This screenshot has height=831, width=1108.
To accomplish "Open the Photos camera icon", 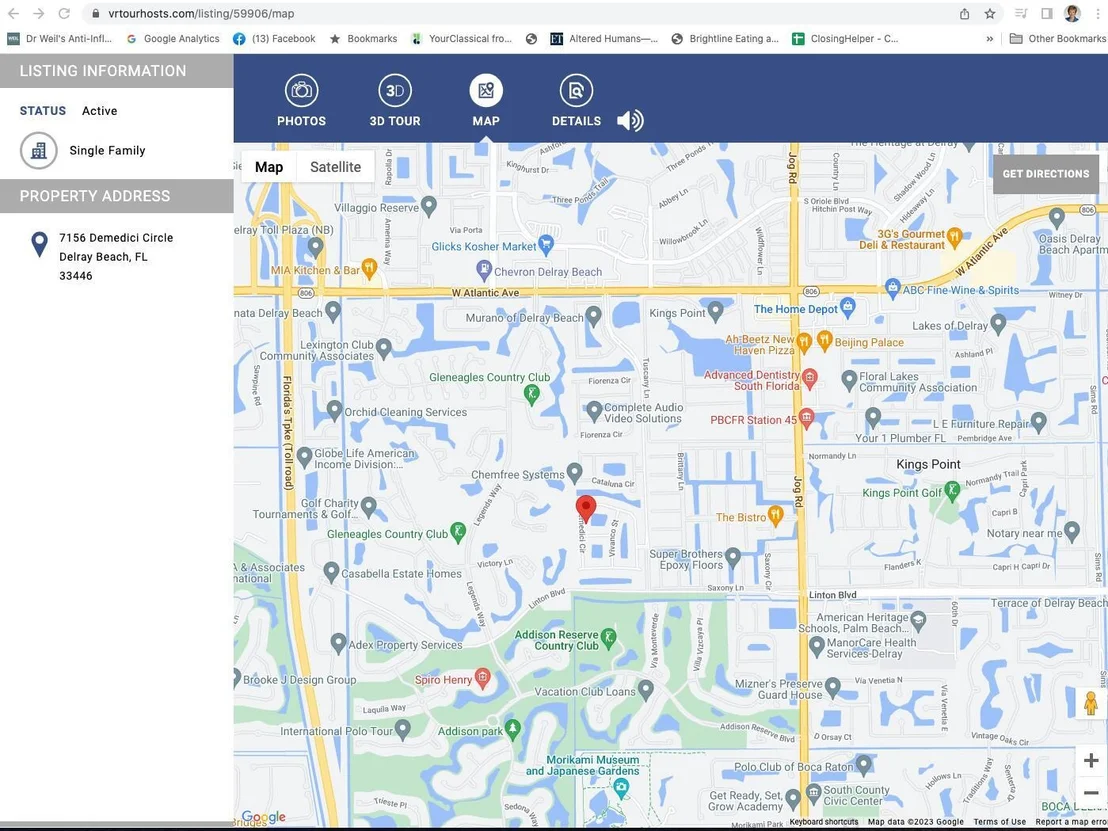I will (x=302, y=90).
